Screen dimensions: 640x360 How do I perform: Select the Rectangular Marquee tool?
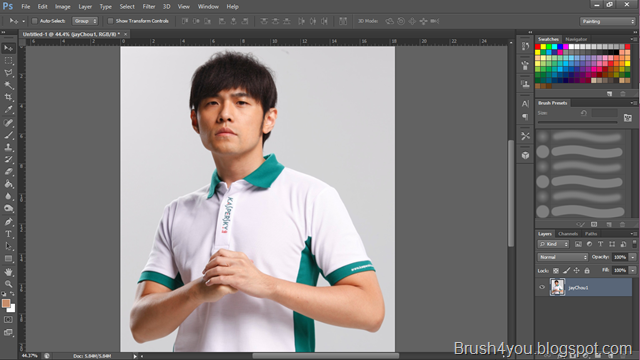pyautogui.click(x=8, y=61)
